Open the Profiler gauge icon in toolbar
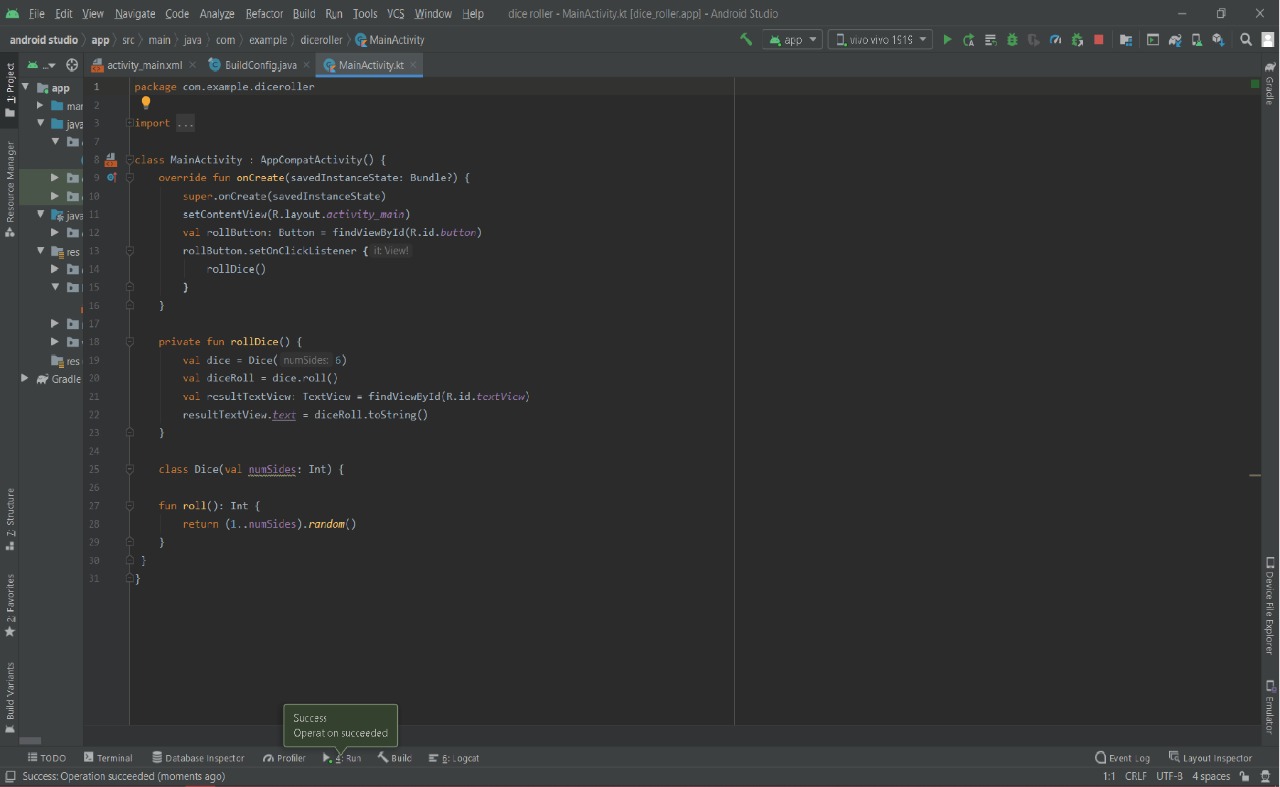The height and width of the screenshot is (787, 1280). pos(1055,40)
